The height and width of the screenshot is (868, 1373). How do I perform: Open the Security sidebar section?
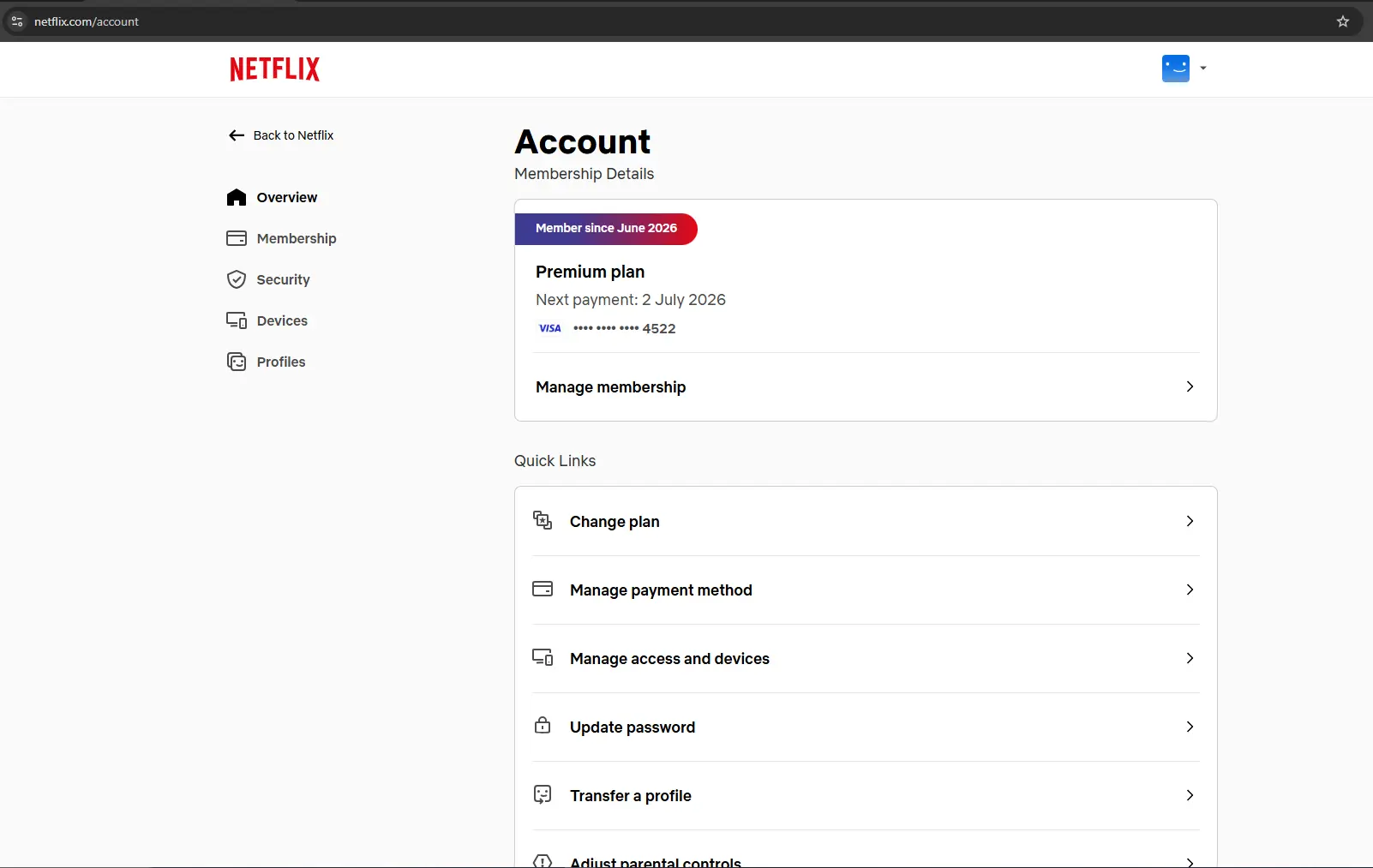[283, 279]
